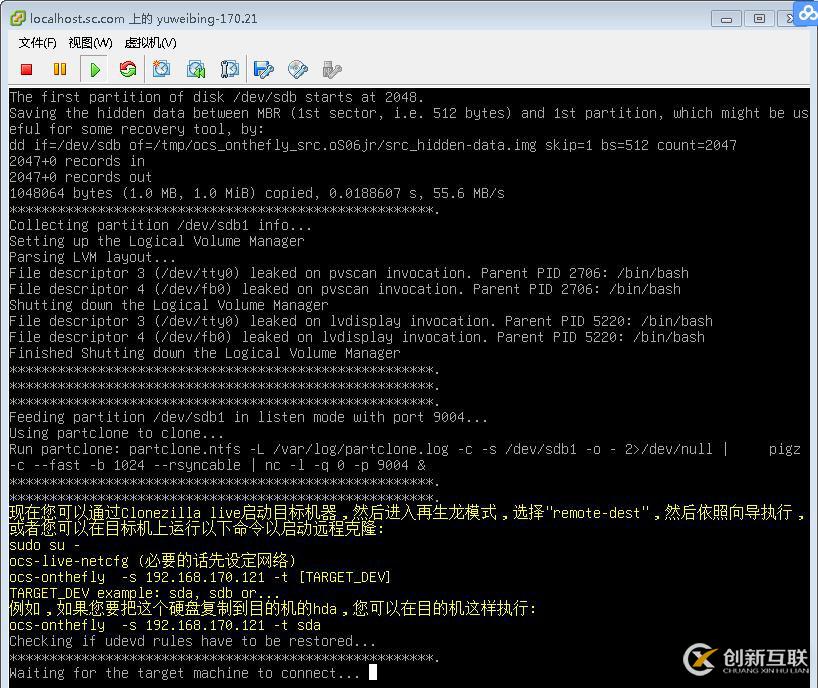Image resolution: width=818 pixels, height=688 pixels.
Task: Click the blue network logo in the title bar
Action: [x=806, y=13]
